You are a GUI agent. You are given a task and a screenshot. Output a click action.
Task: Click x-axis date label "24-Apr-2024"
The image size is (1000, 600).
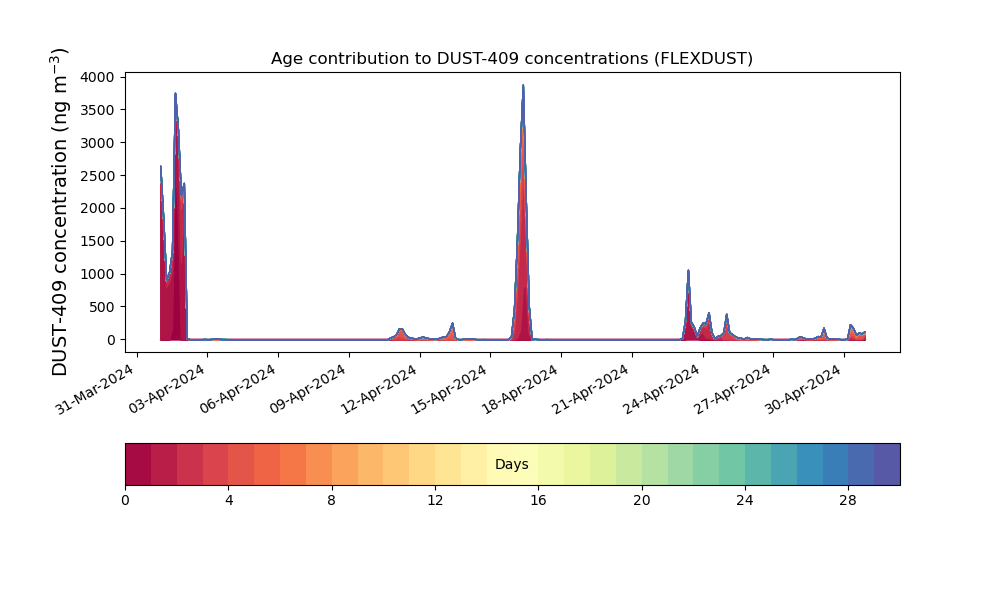[661, 389]
